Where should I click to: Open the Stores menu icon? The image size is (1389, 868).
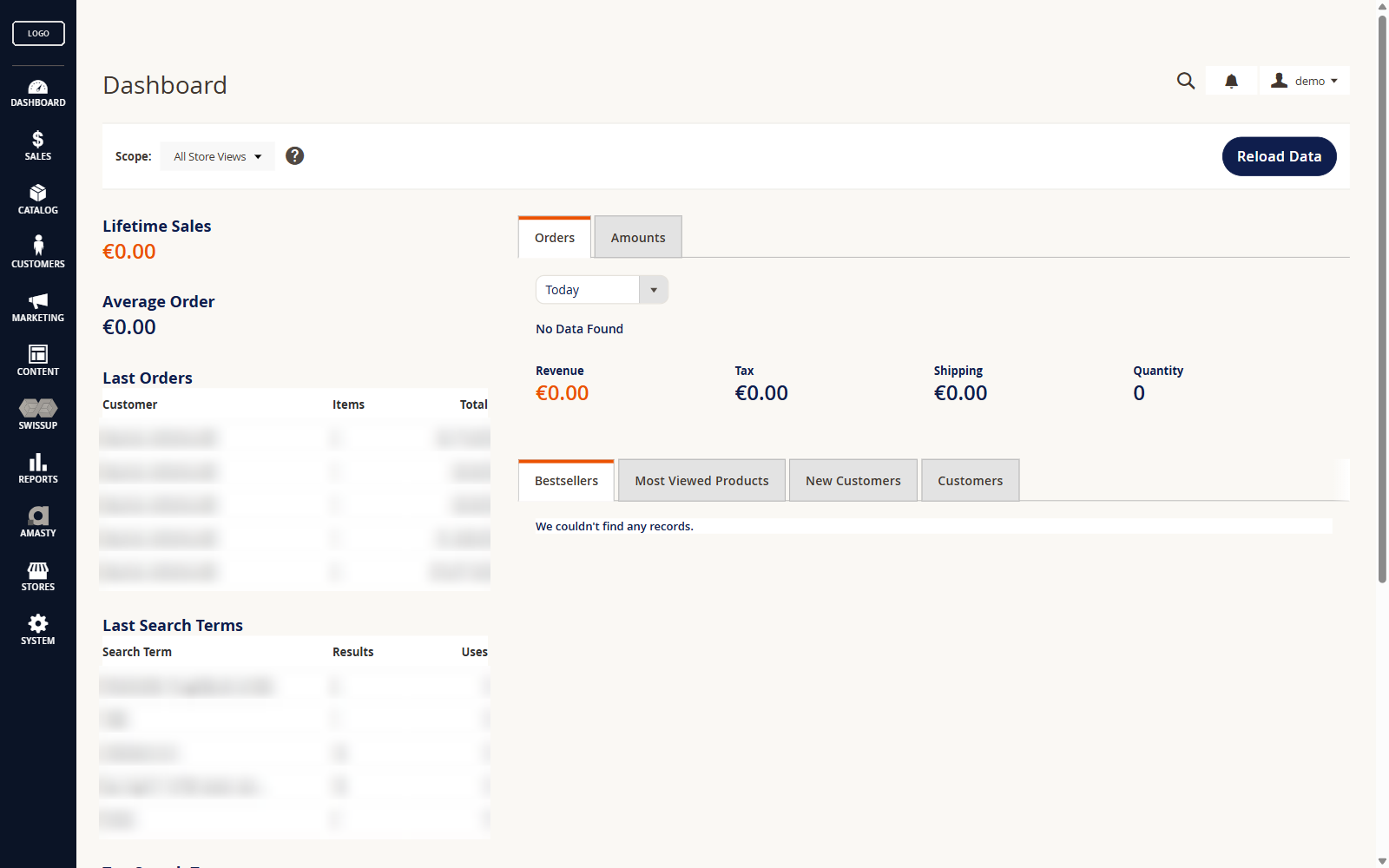point(38,576)
